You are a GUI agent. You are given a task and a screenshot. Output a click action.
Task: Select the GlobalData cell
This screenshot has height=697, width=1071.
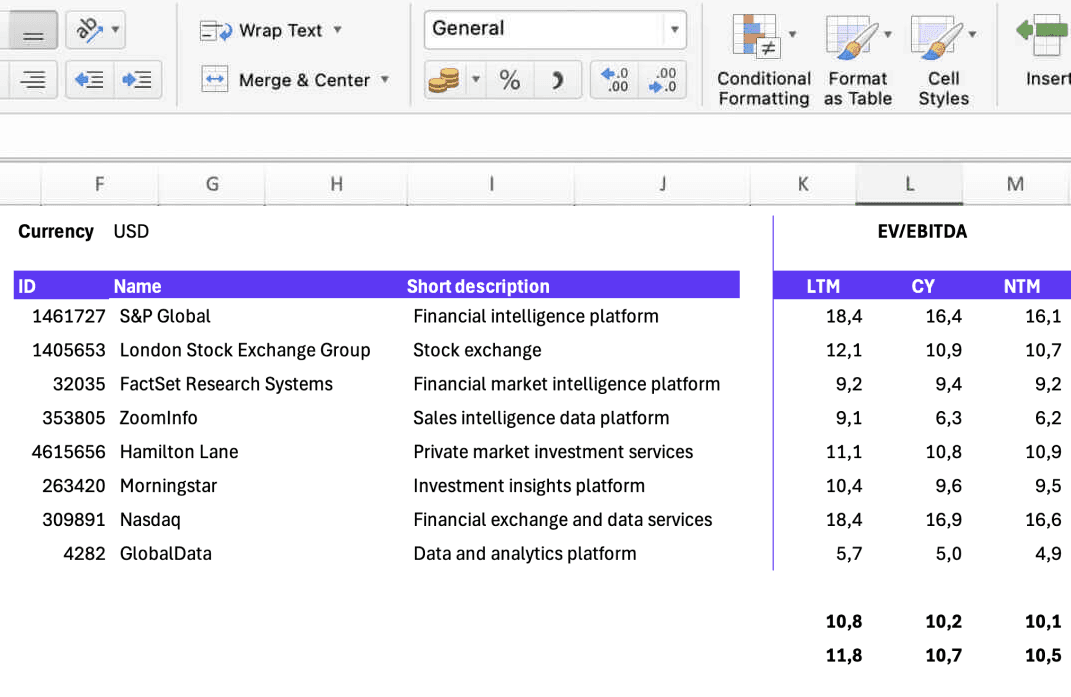166,554
